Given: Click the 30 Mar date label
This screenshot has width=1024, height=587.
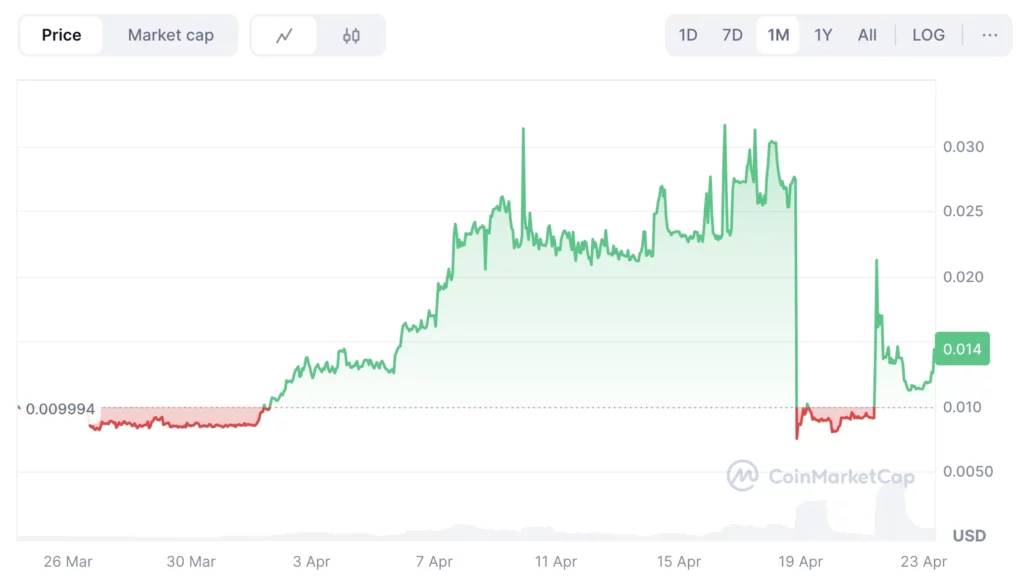Looking at the screenshot, I should click(x=191, y=562).
